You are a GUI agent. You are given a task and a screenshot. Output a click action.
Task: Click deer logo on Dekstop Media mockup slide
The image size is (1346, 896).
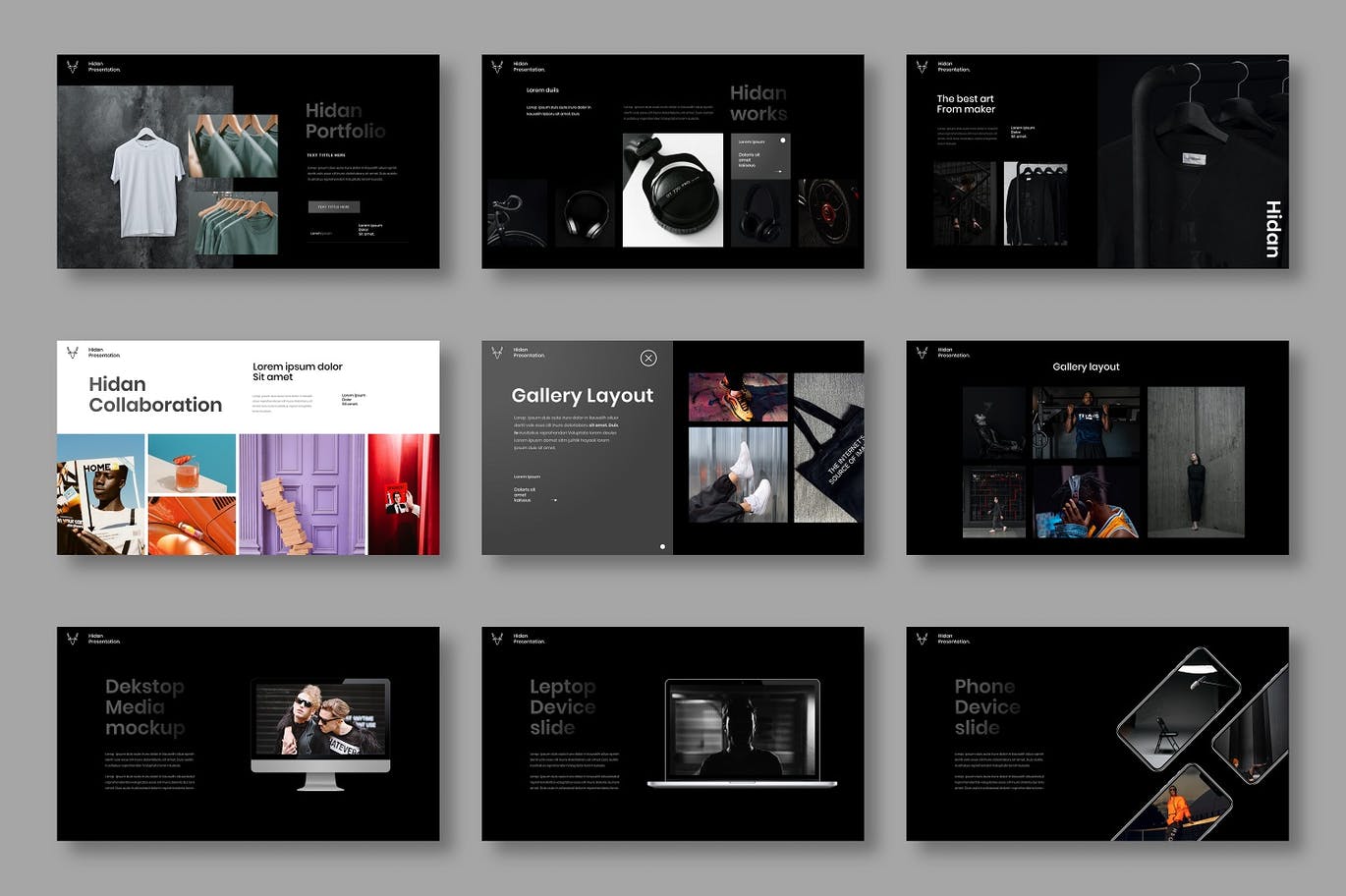click(x=72, y=639)
